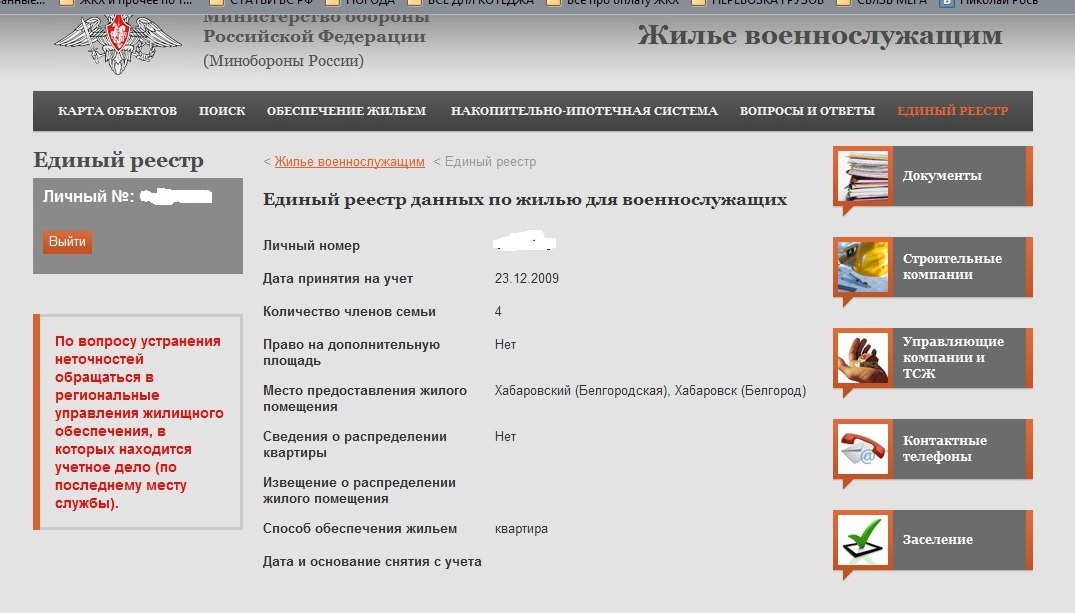Click the stacked papers Documents icon
1075x613 pixels.
(x=862, y=176)
